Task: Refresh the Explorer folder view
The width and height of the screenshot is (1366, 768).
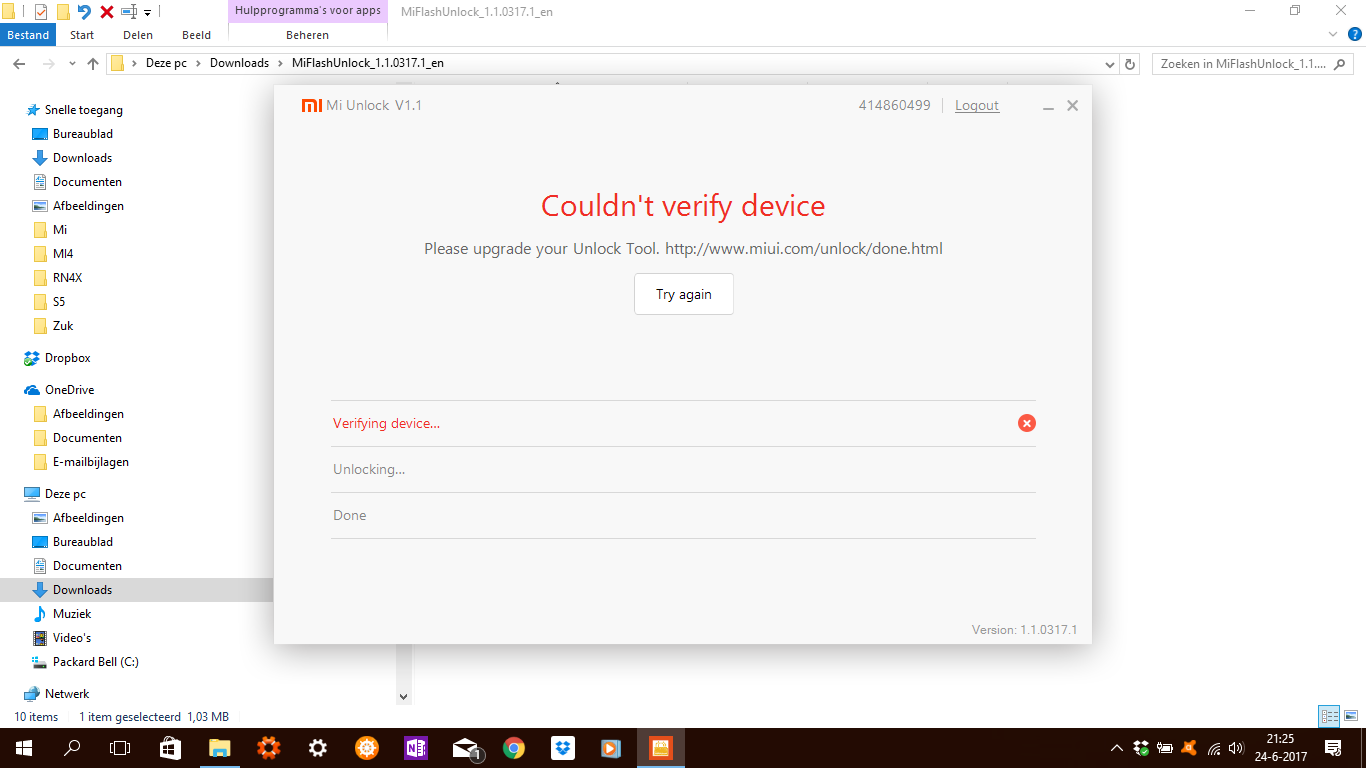Action: (1130, 64)
